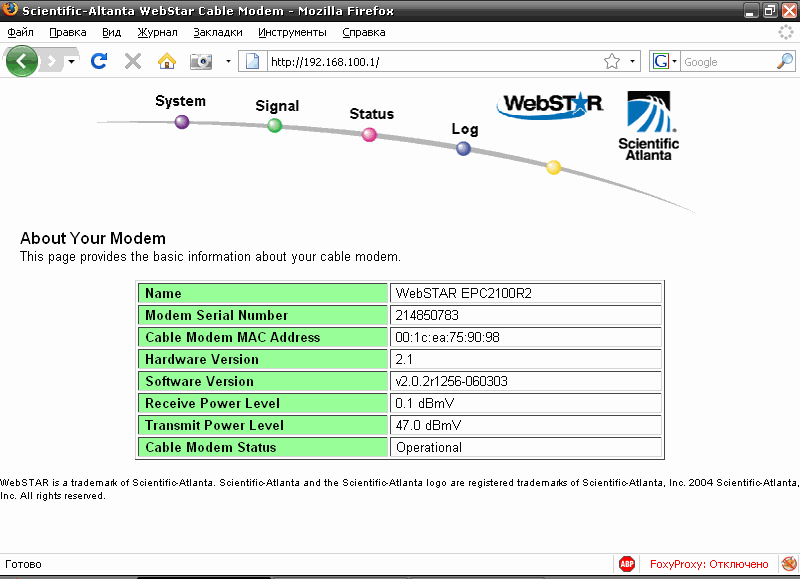This screenshot has height=579, width=800.
Task: Click the MAC address 00:1c:ea:75:90:98
Action: (x=447, y=337)
